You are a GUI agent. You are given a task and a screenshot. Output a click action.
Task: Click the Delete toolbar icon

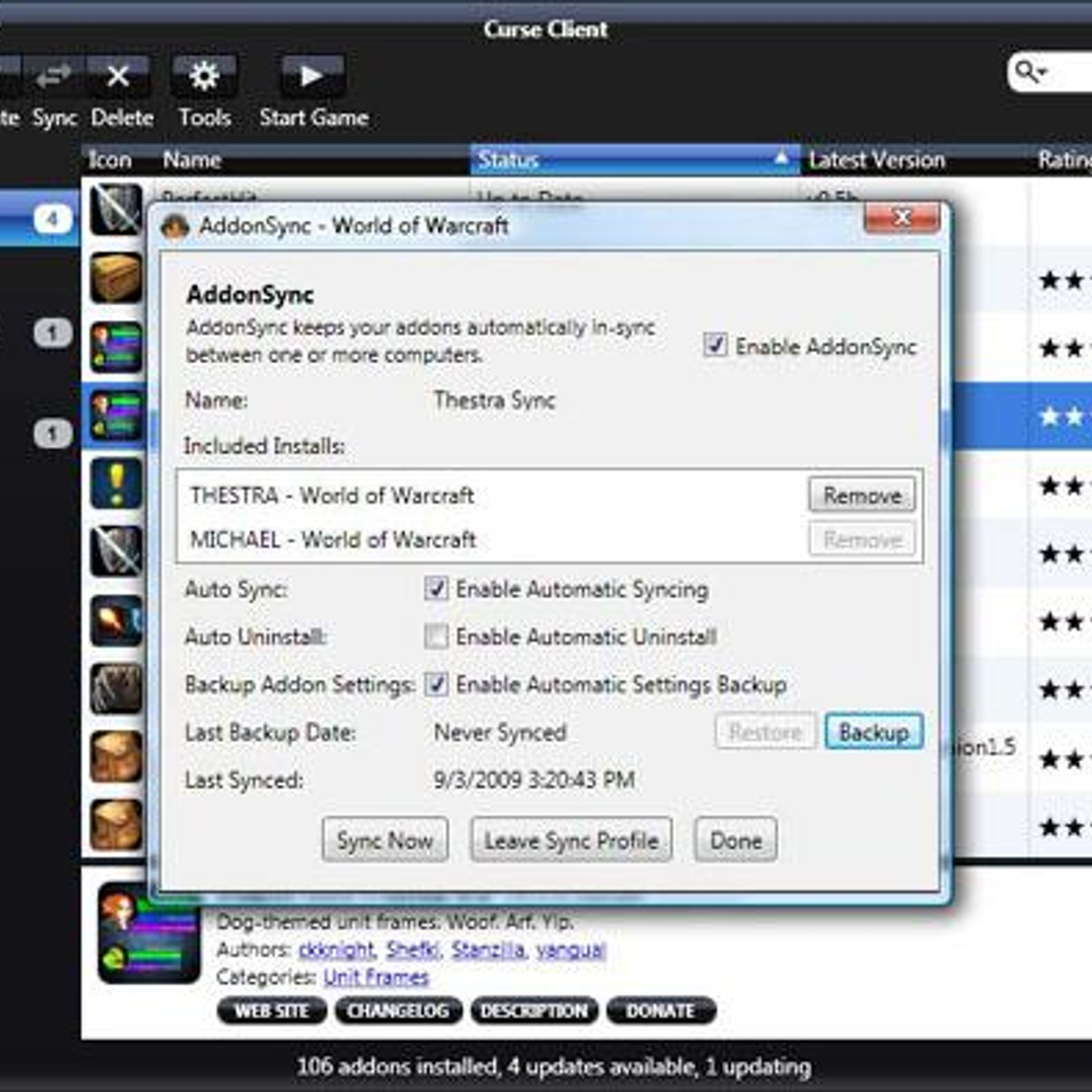click(119, 76)
